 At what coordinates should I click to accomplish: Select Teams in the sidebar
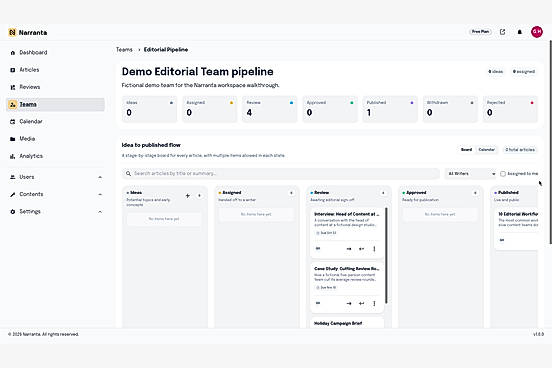pos(55,104)
